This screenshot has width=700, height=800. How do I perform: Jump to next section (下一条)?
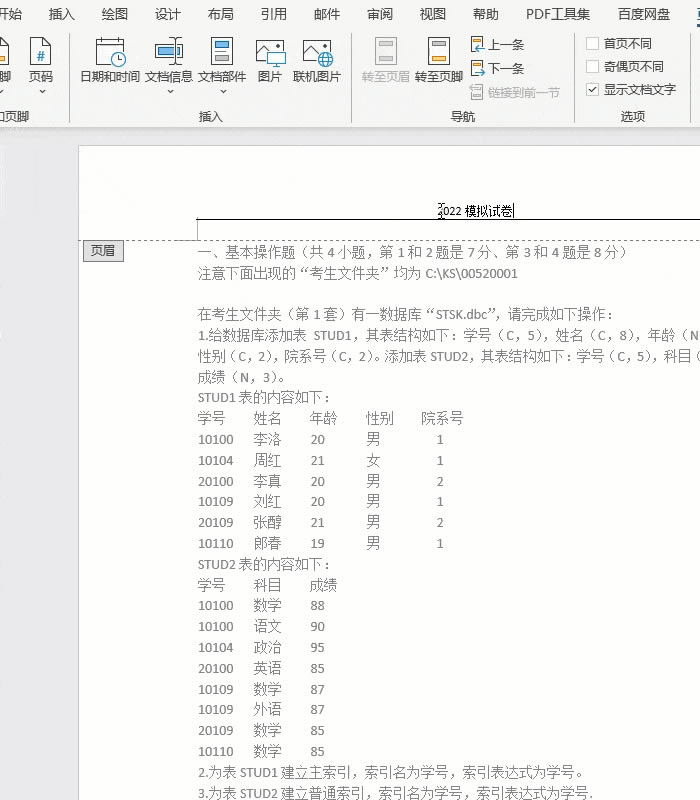click(497, 68)
